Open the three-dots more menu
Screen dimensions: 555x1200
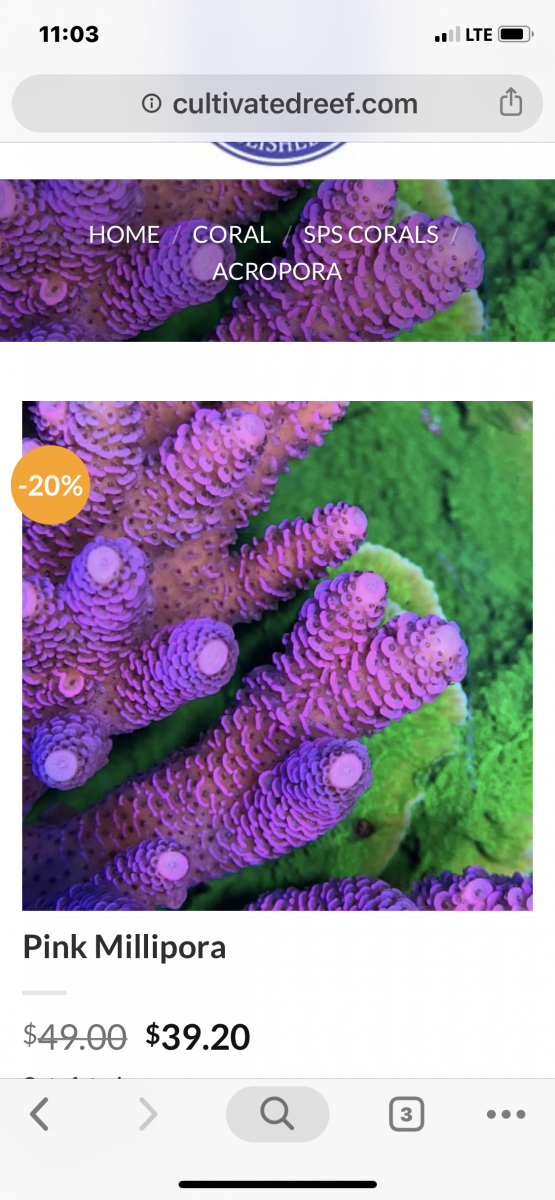point(505,1114)
